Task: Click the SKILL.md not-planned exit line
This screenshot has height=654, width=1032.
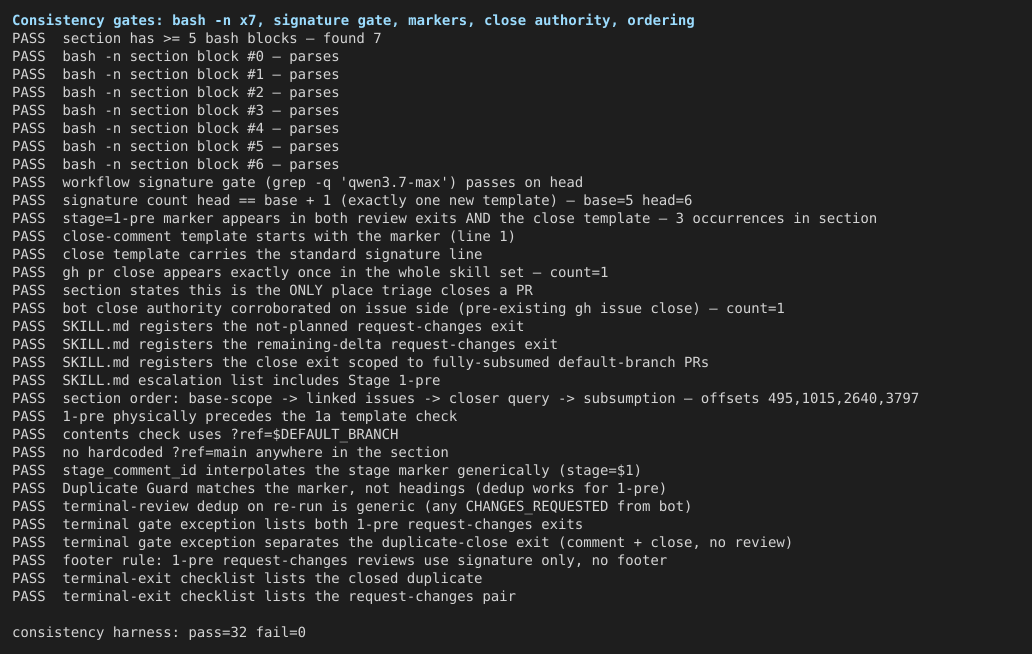Action: tap(268, 326)
